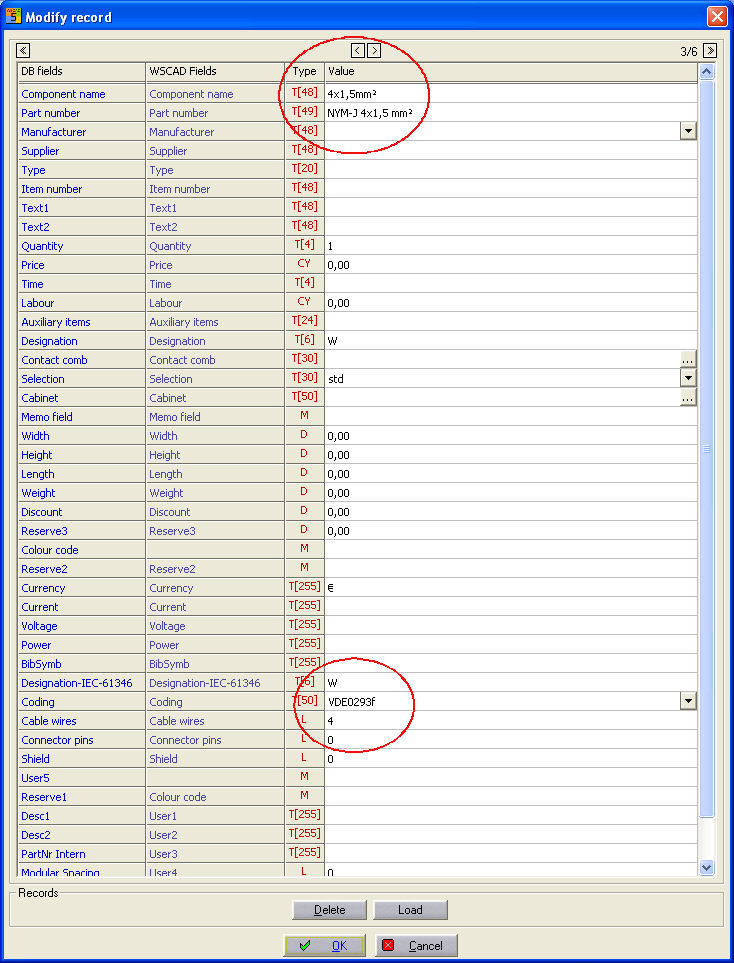Click the Value column header
Image resolution: width=734 pixels, height=963 pixels.
point(511,71)
